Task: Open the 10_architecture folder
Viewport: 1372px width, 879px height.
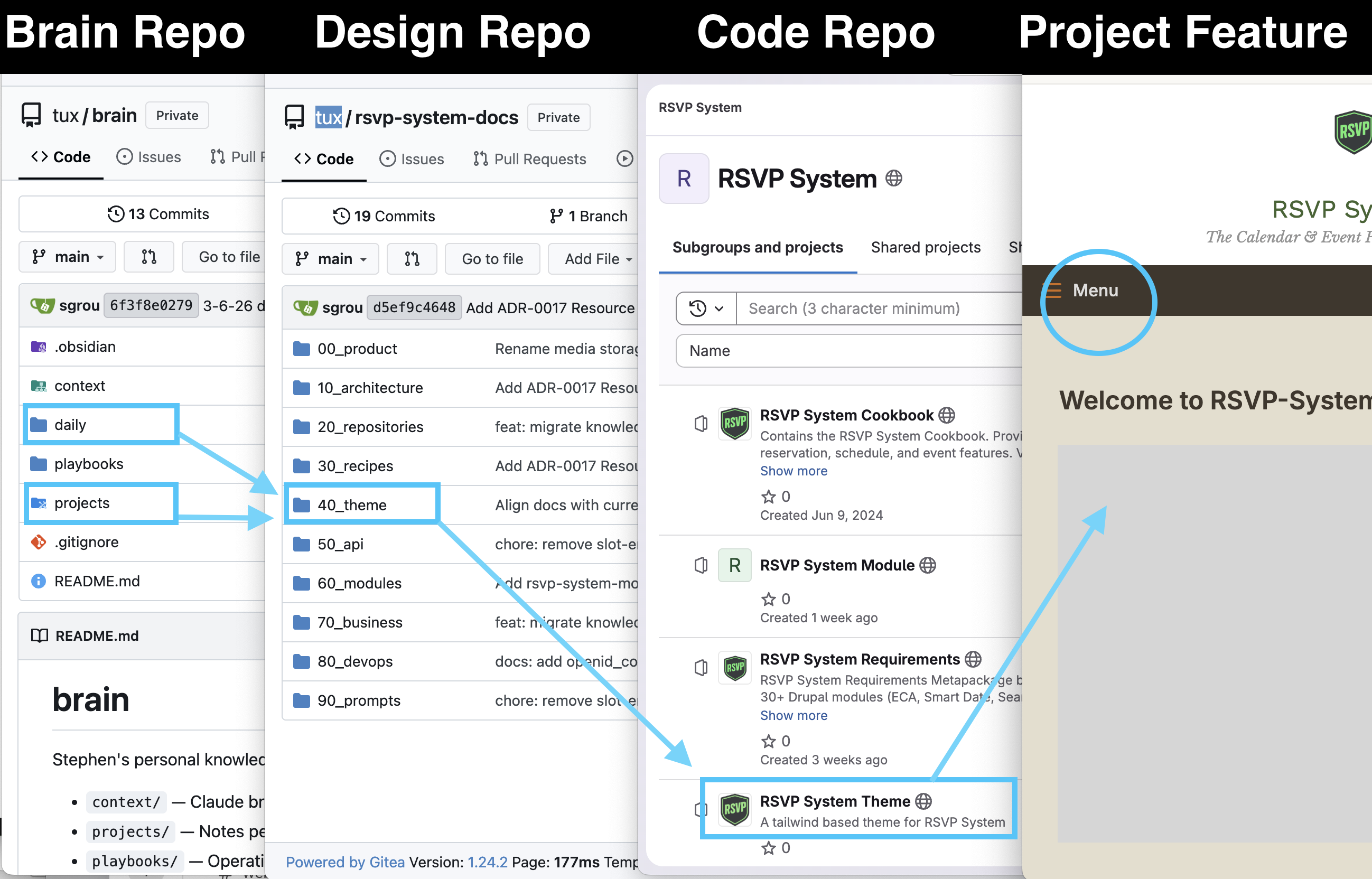Action: point(370,388)
